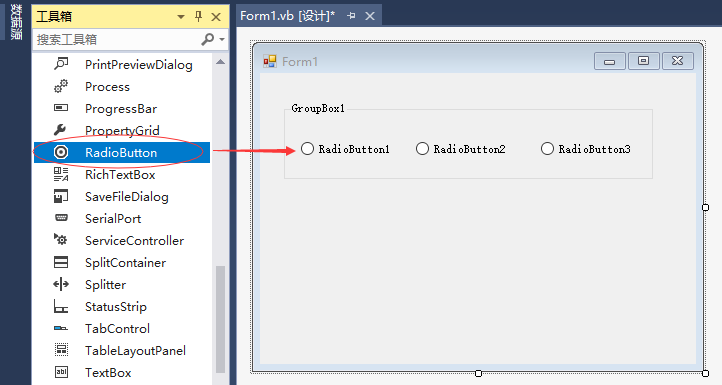The width and height of the screenshot is (722, 385).
Task: Click the PrintPreviewDialog icon in the toolbox
Action: (x=61, y=64)
